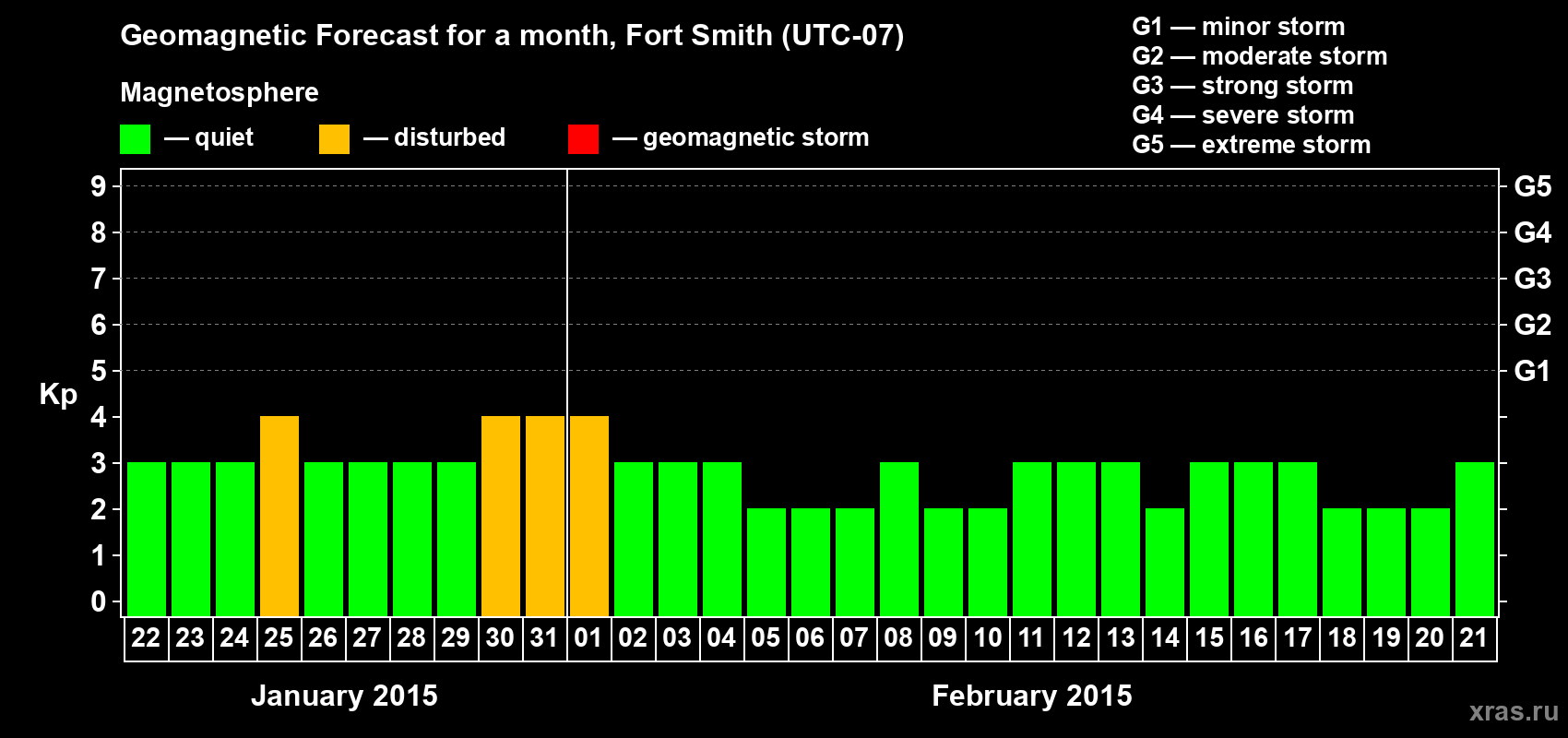Click the date label 21
1568x738 pixels.
[1474, 638]
